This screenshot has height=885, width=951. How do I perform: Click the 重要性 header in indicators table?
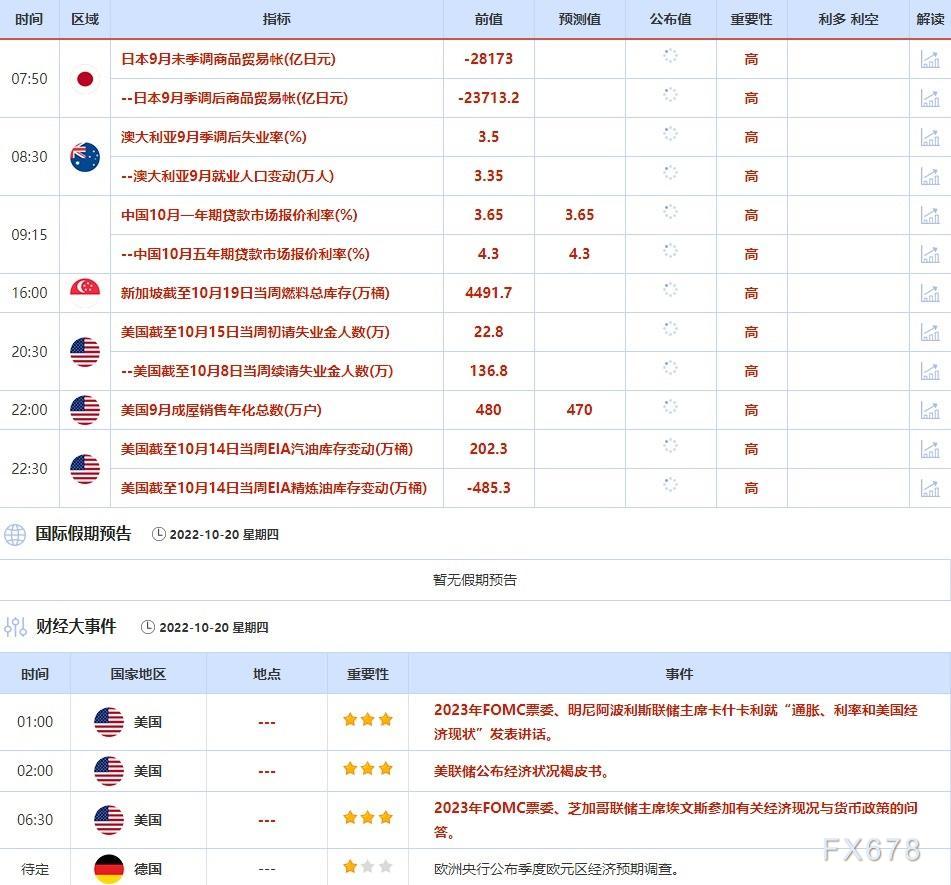click(751, 19)
